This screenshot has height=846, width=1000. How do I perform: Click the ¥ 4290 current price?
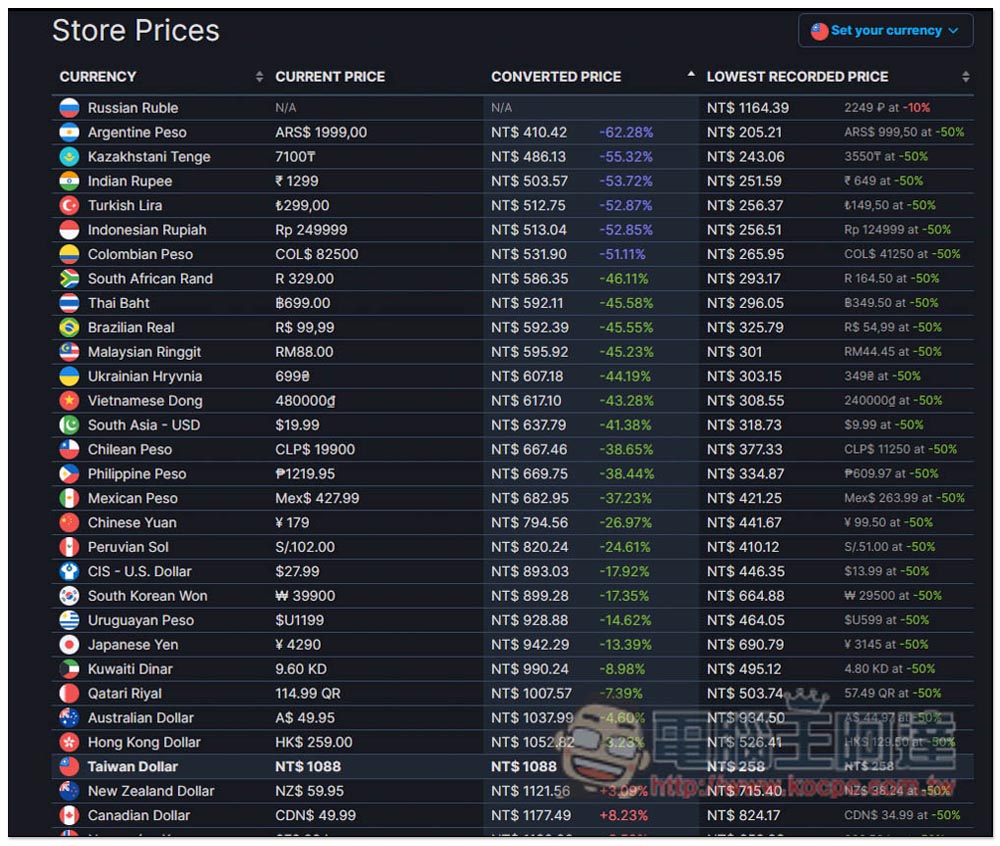(298, 645)
